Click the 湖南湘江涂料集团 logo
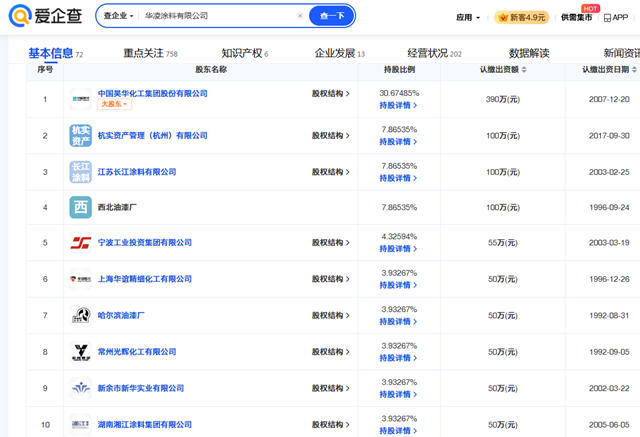Screen dimensions: 640x437 tap(80, 424)
